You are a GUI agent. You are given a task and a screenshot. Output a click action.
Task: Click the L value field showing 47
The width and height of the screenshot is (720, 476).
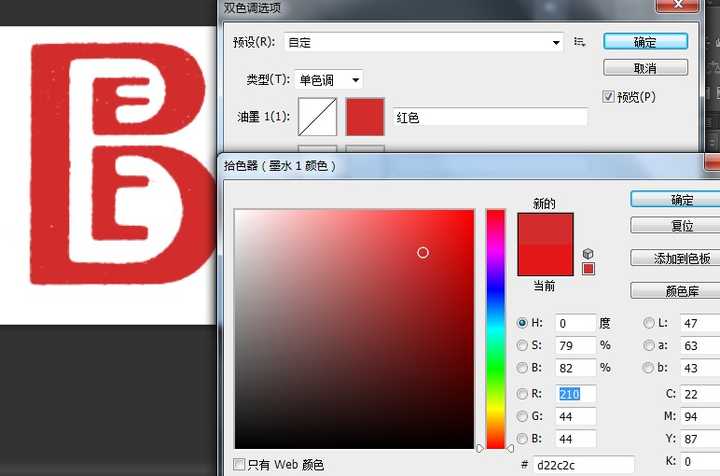click(700, 323)
